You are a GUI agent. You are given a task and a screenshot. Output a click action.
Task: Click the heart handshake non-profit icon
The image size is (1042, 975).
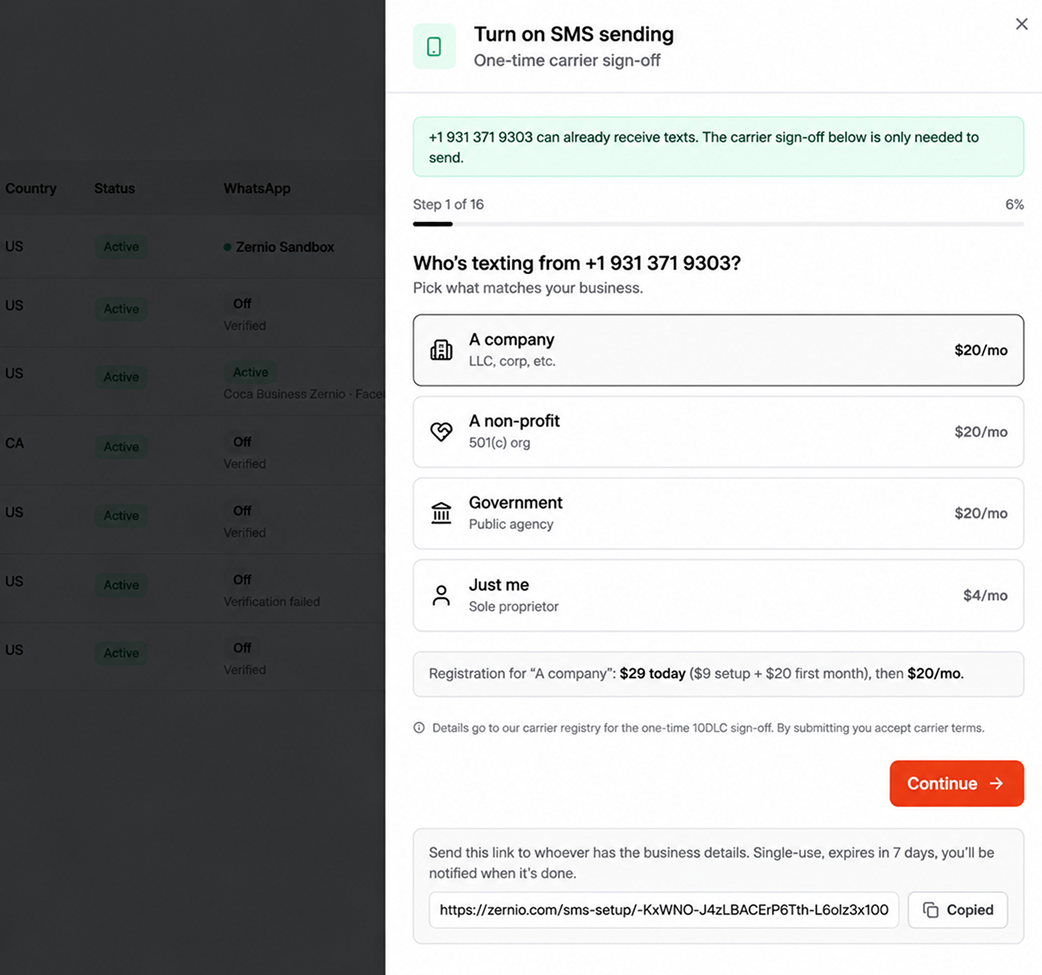pos(441,432)
